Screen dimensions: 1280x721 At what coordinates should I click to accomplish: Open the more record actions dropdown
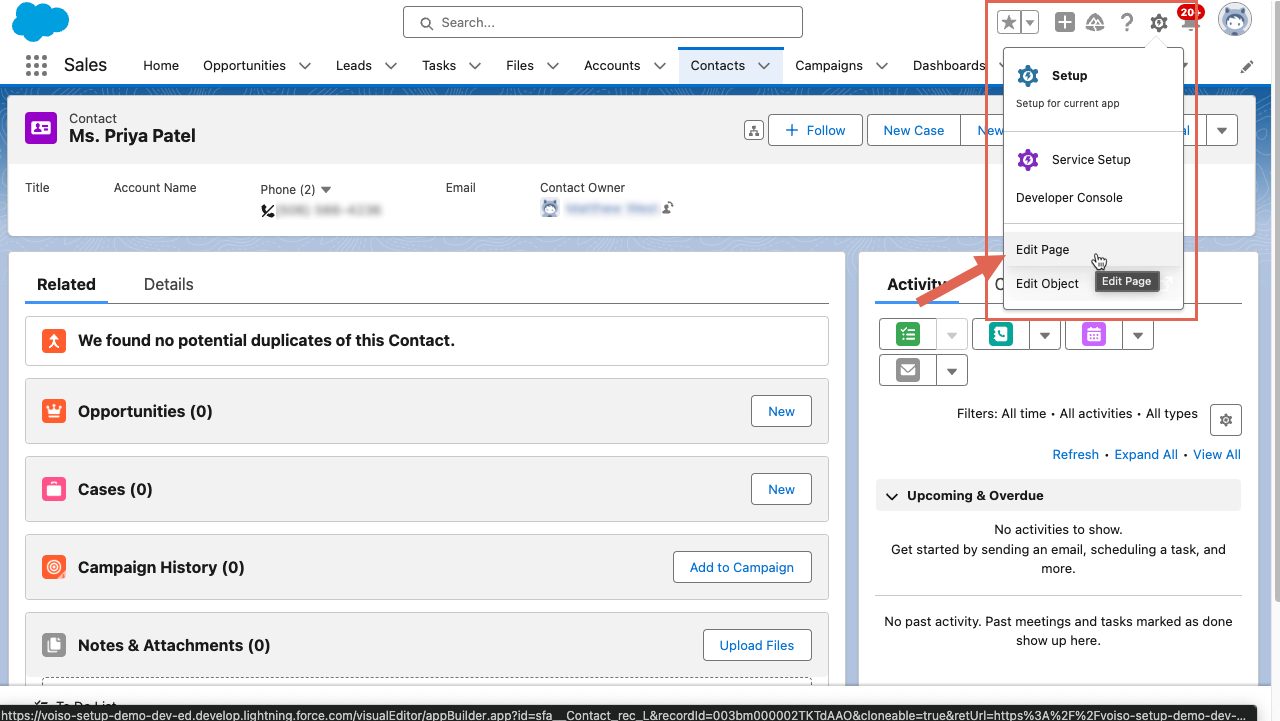click(x=1221, y=130)
